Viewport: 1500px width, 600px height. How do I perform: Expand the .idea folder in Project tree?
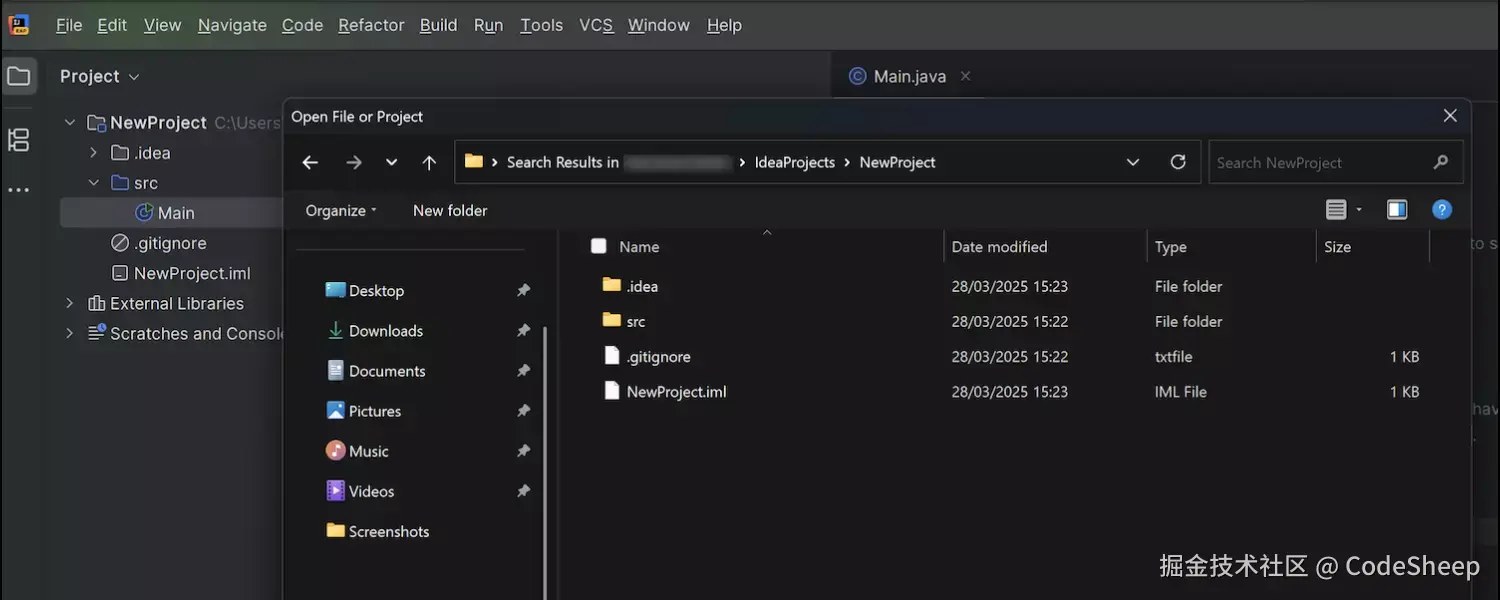[93, 153]
